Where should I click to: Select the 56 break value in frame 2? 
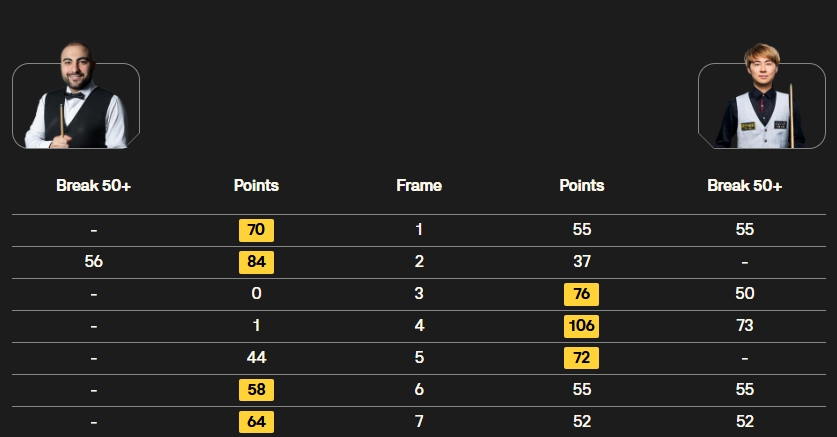tap(93, 261)
